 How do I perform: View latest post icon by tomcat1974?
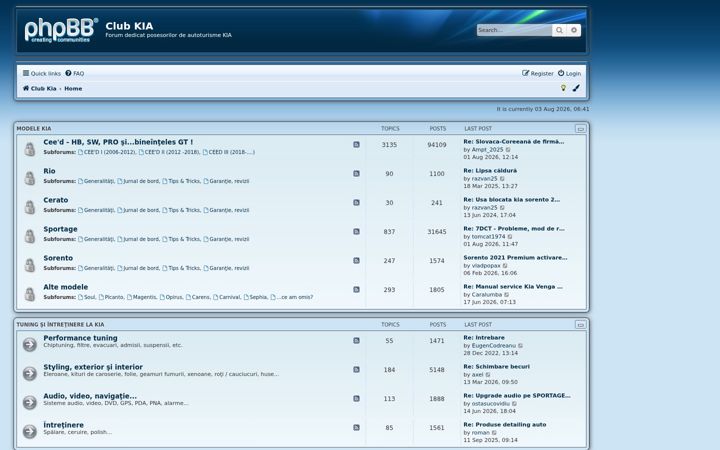coord(510,236)
